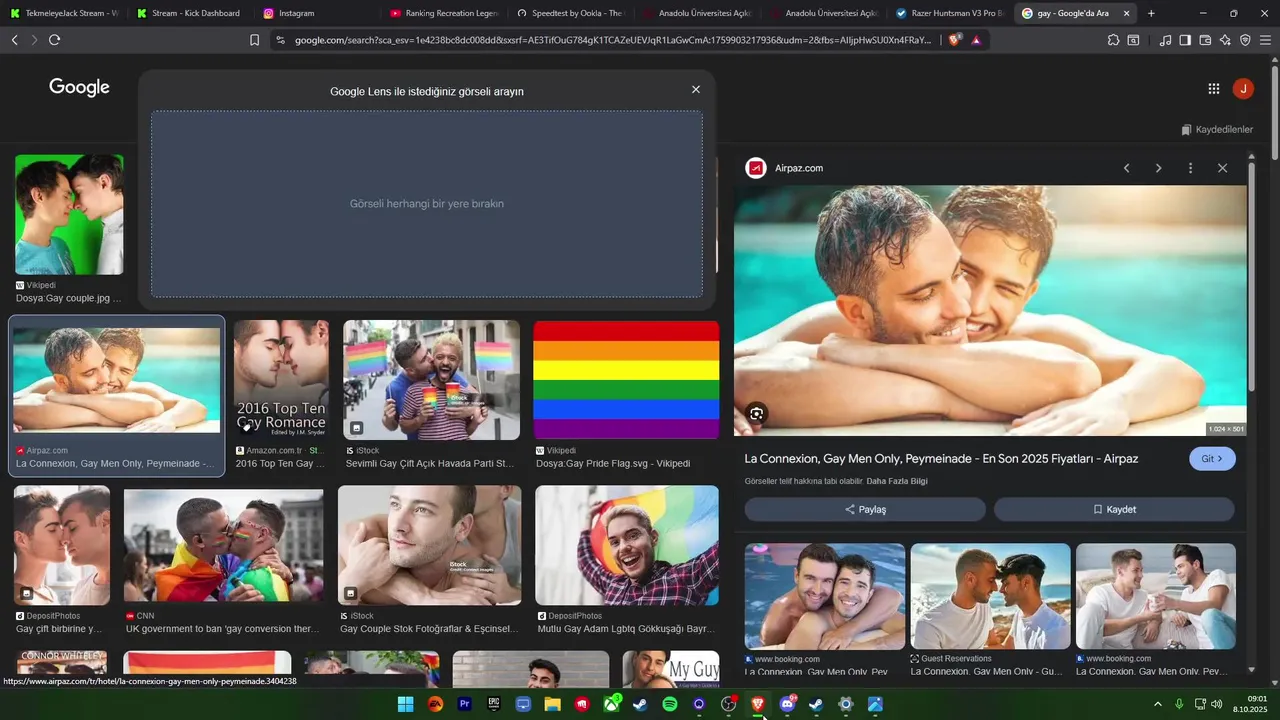Close the Google Lens search panel
The width and height of the screenshot is (1280, 720).
click(696, 90)
